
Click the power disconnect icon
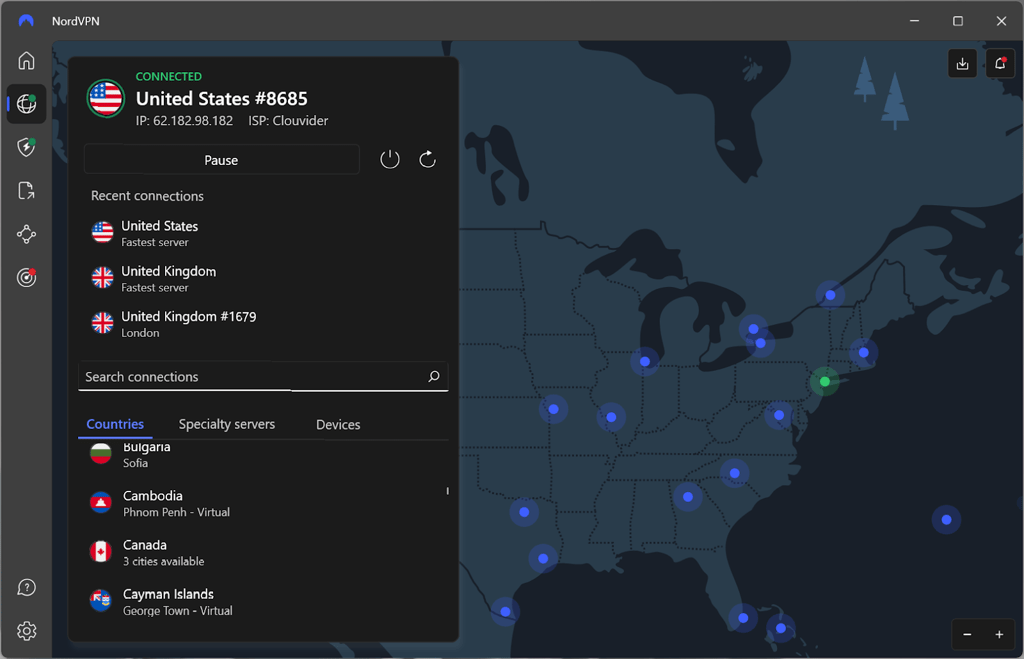[x=390, y=159]
